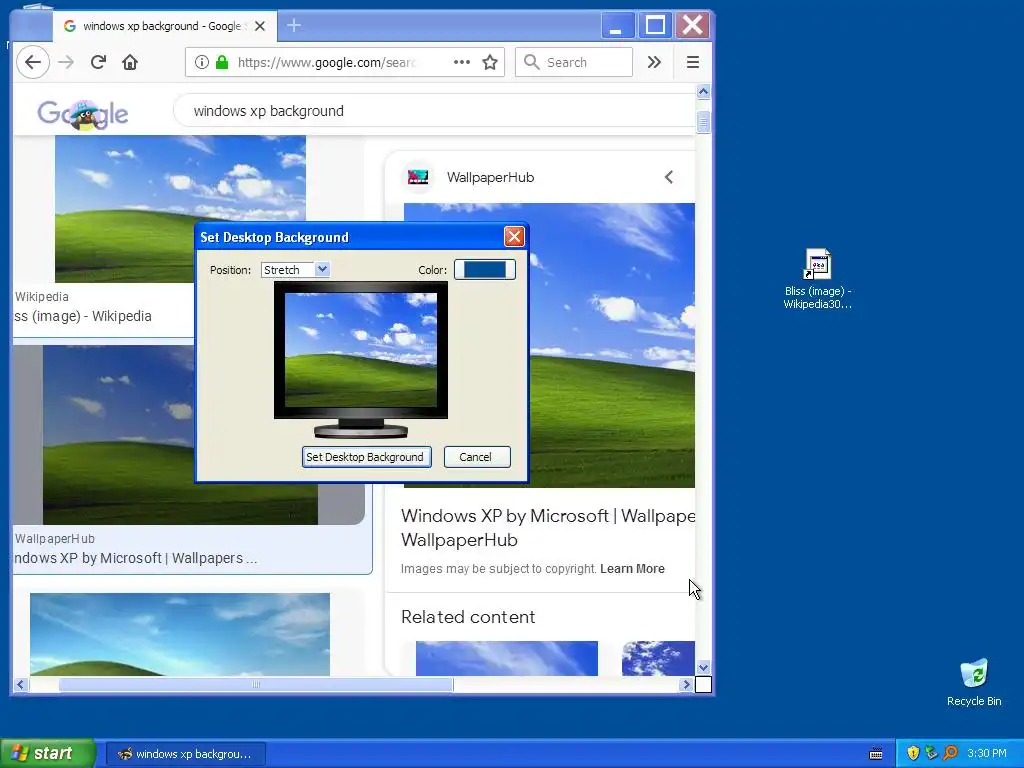Click in the Google search box
This screenshot has width=1024, height=768.
click(x=434, y=111)
